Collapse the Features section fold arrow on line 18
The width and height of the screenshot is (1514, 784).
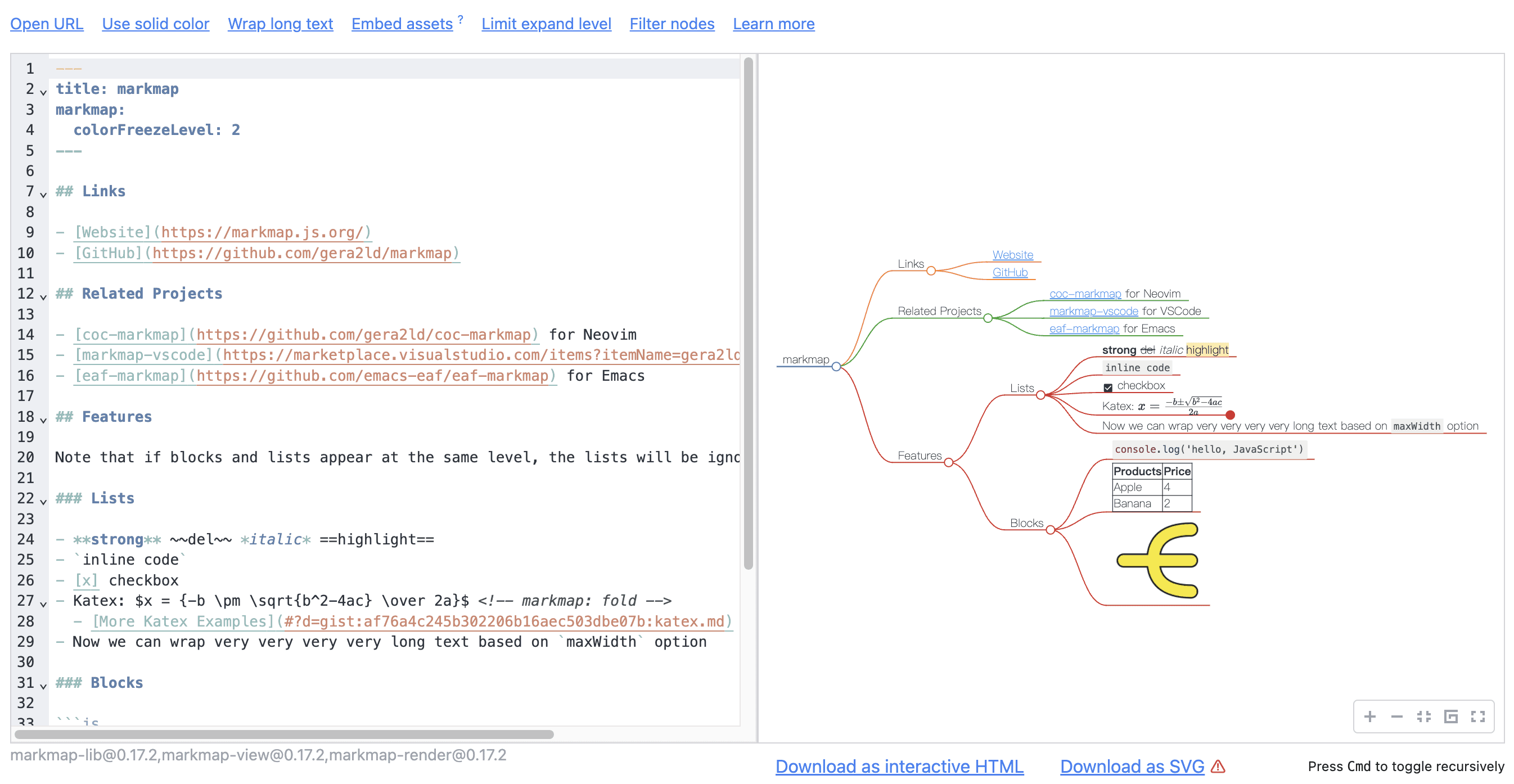(x=43, y=420)
